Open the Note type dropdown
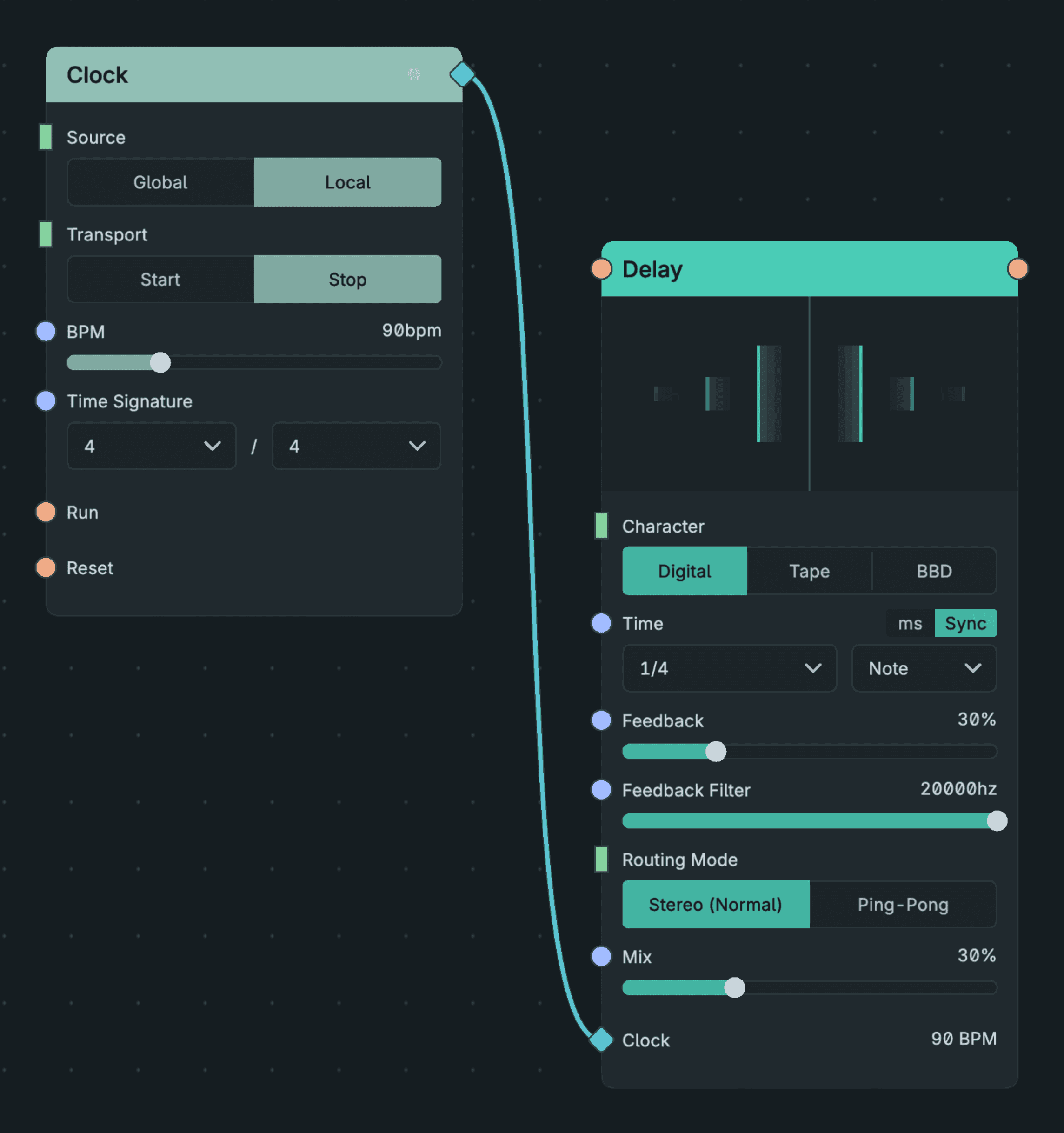Screen dimensions: 1064x1133 click(x=924, y=668)
